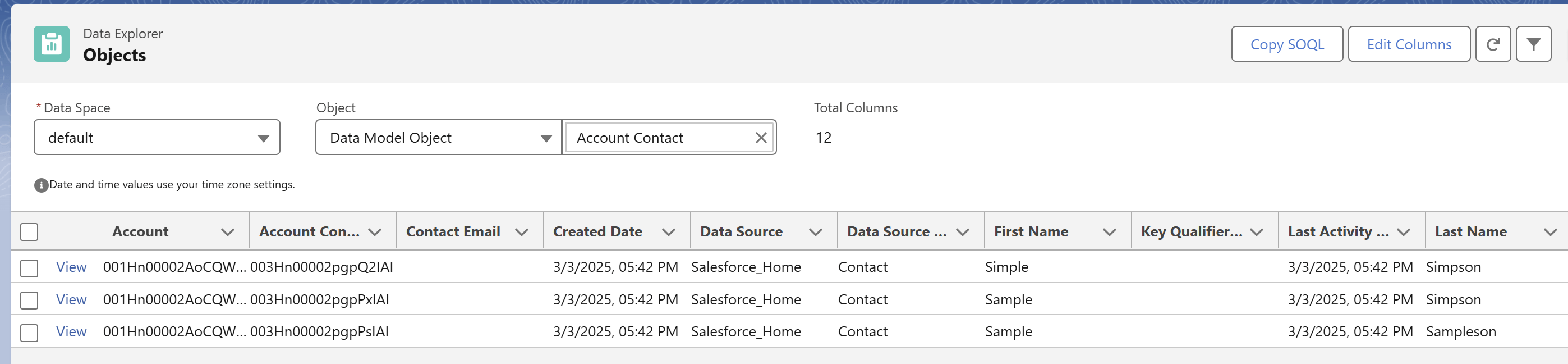Select the row for Sample Sampleson
The image size is (1568, 364).
click(x=29, y=333)
